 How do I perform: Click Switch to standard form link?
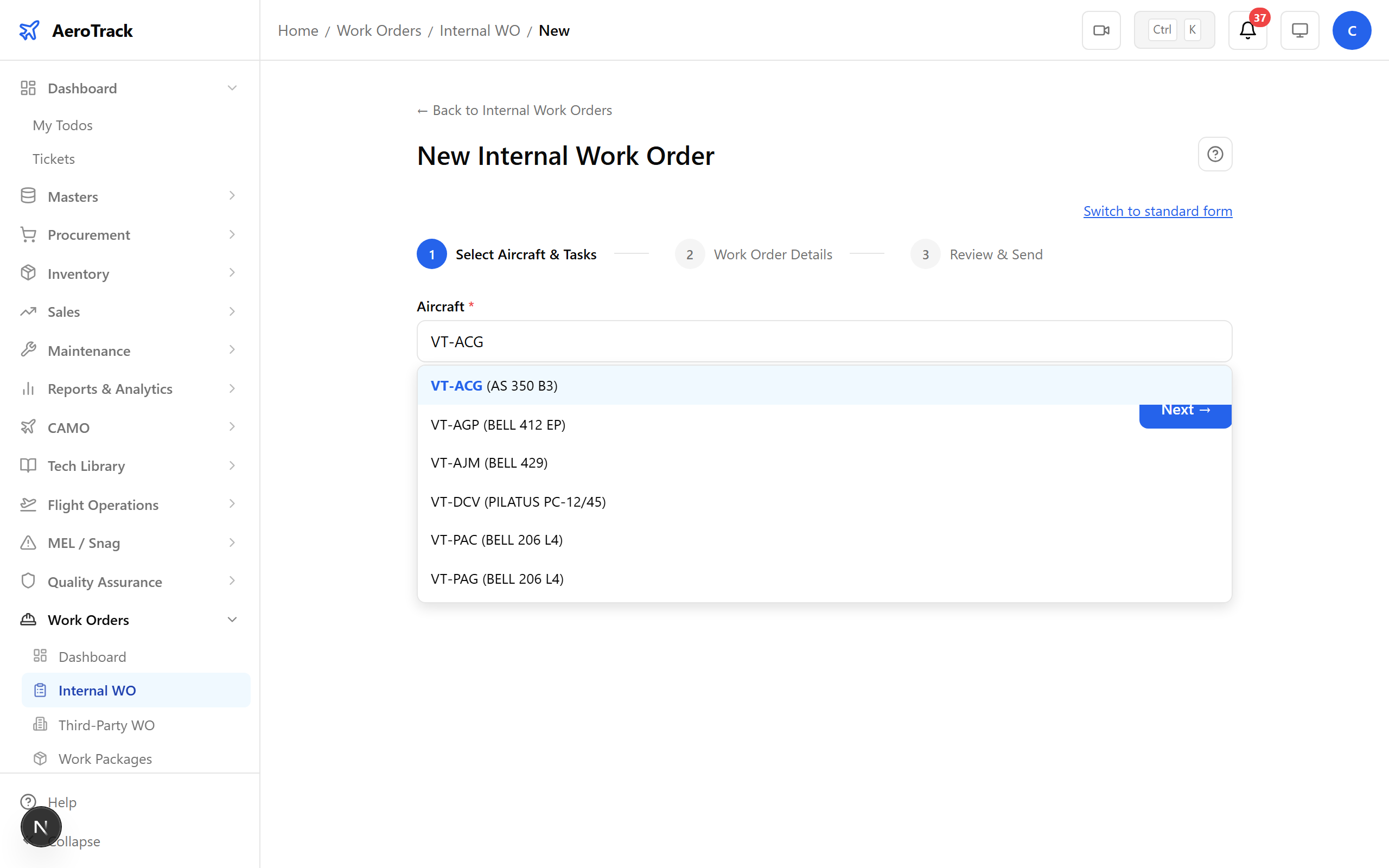point(1157,211)
